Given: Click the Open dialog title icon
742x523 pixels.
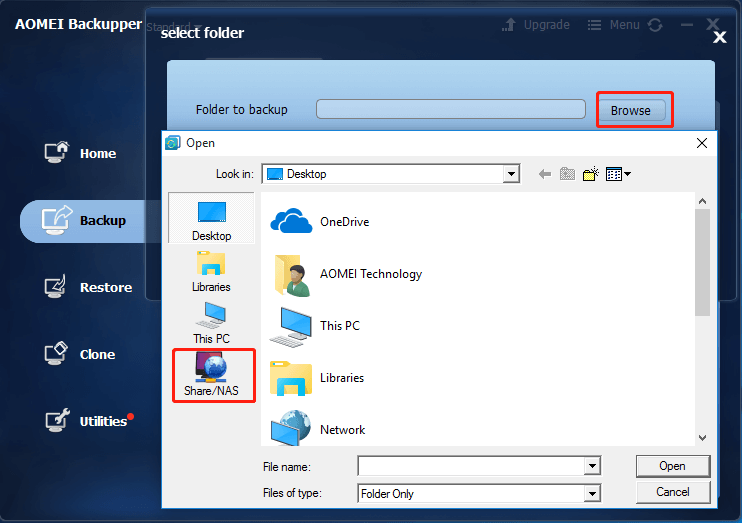Looking at the screenshot, I should pos(173,143).
